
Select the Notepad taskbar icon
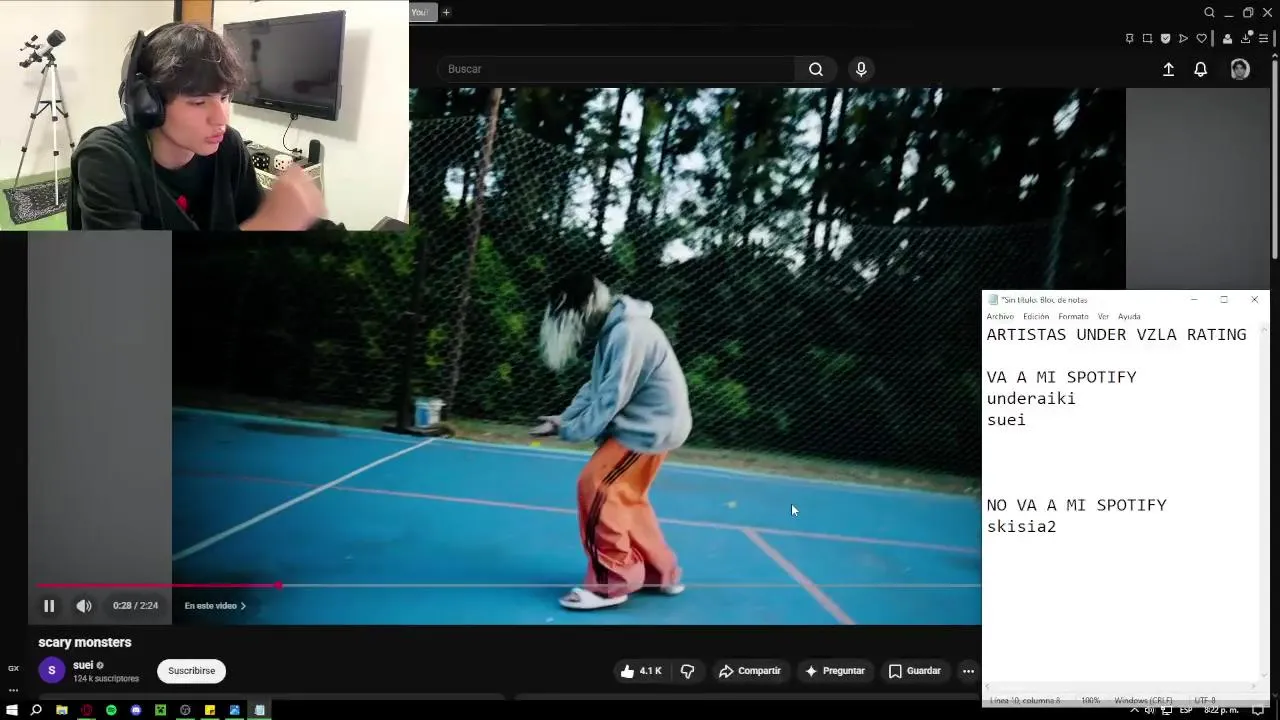coord(259,710)
